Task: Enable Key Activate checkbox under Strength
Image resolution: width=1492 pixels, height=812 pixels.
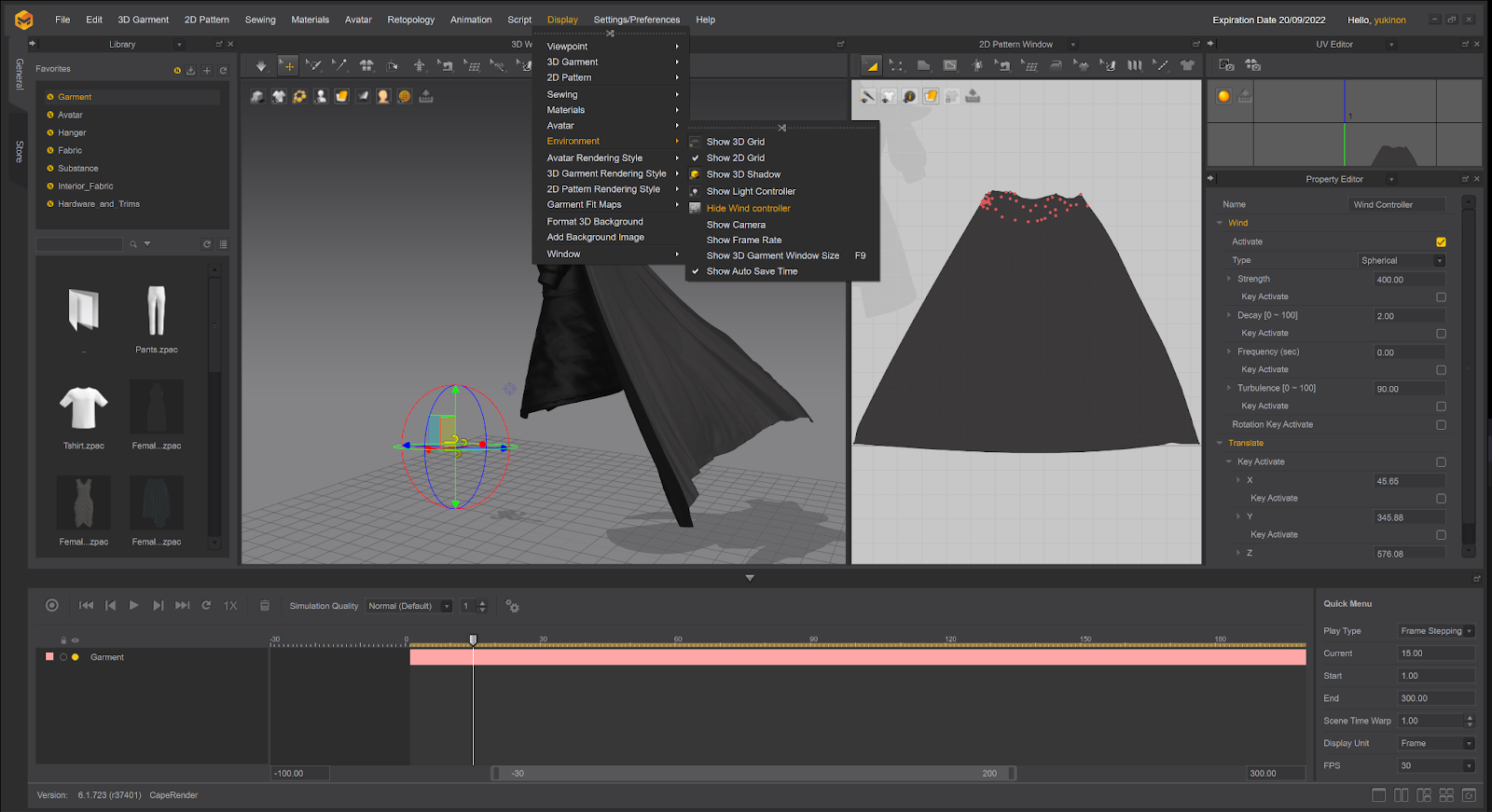Action: point(1441,297)
